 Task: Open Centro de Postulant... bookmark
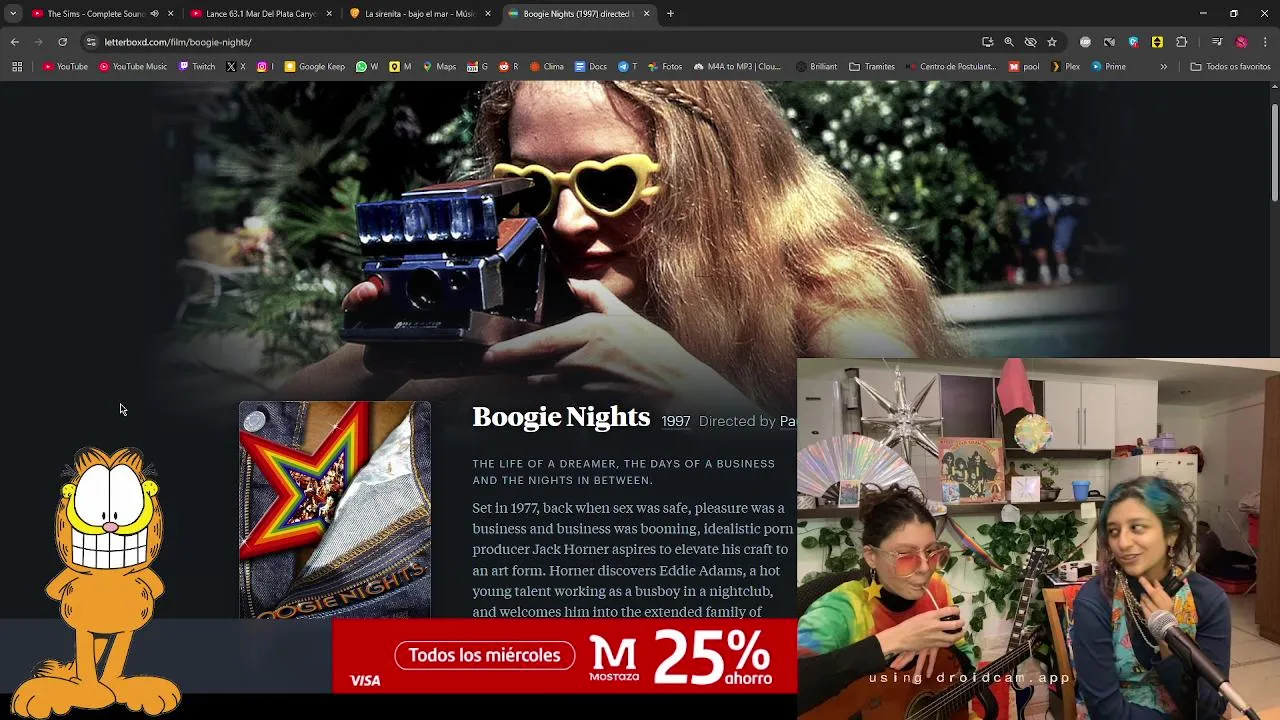(952, 67)
